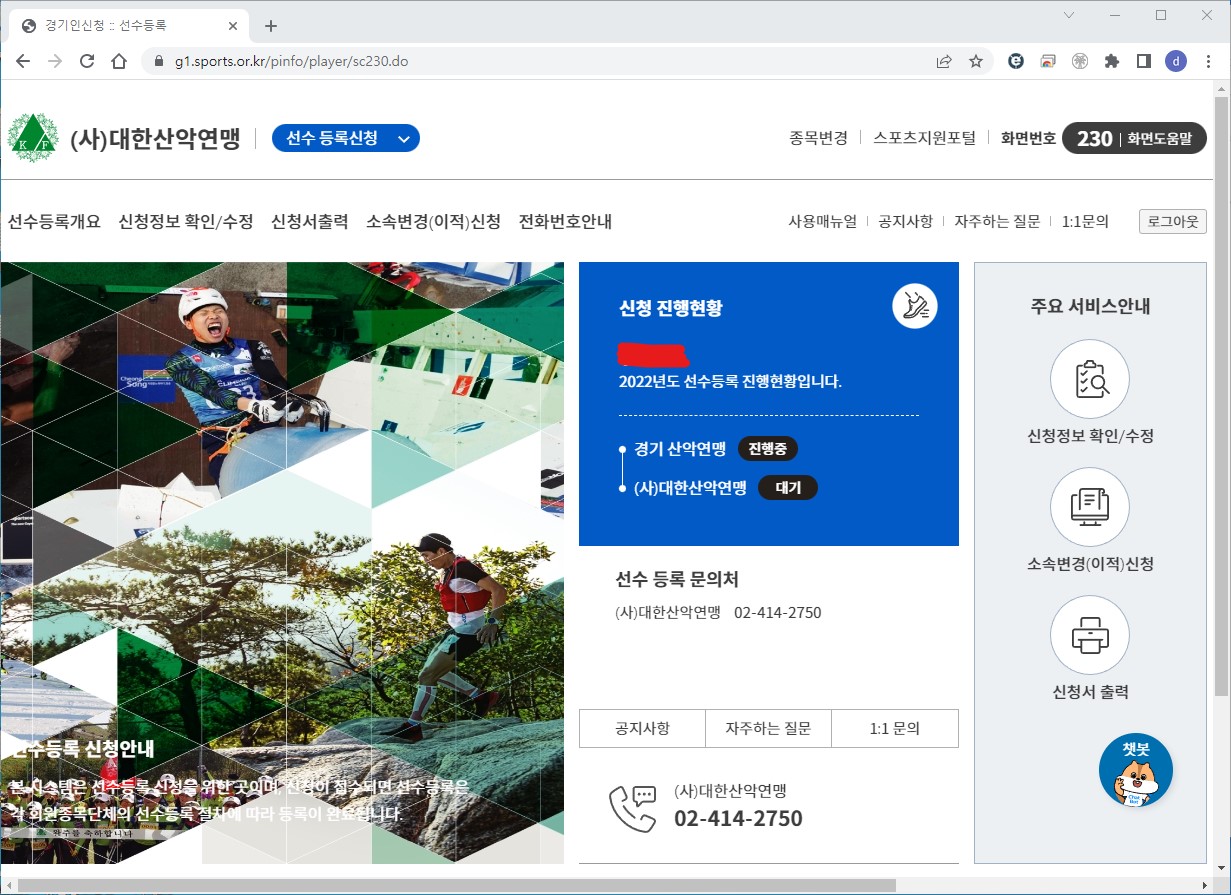
Task: Open 신청서 출력 printer icon
Action: tap(1090, 634)
